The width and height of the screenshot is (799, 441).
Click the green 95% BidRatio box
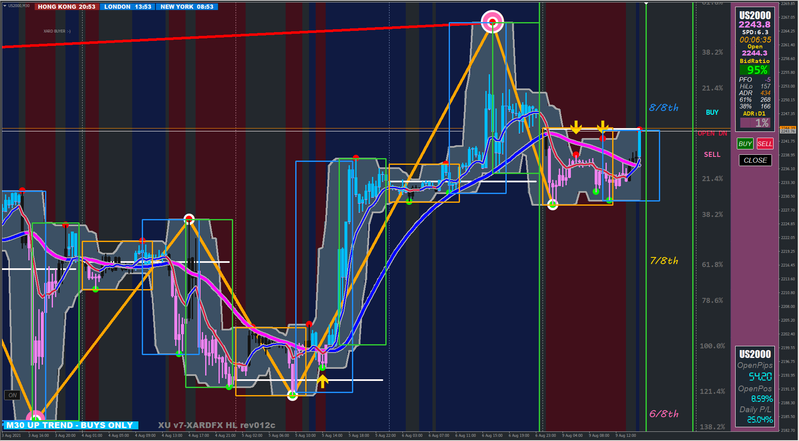pos(755,70)
